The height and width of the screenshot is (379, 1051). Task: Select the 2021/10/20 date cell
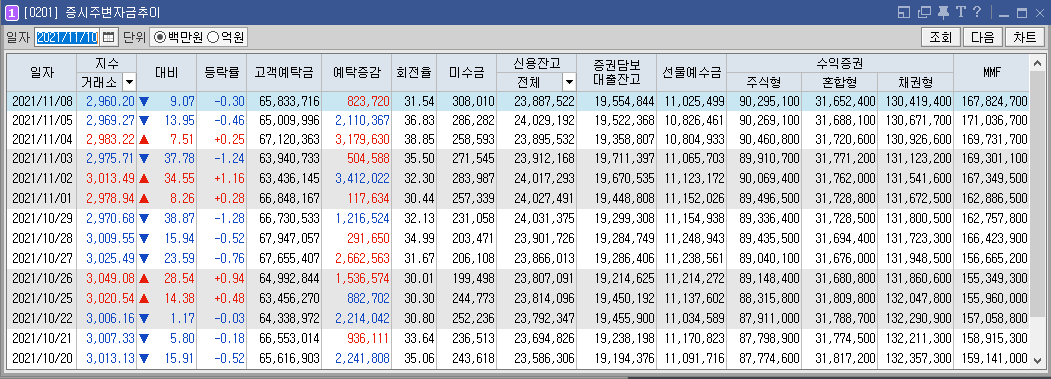point(42,359)
